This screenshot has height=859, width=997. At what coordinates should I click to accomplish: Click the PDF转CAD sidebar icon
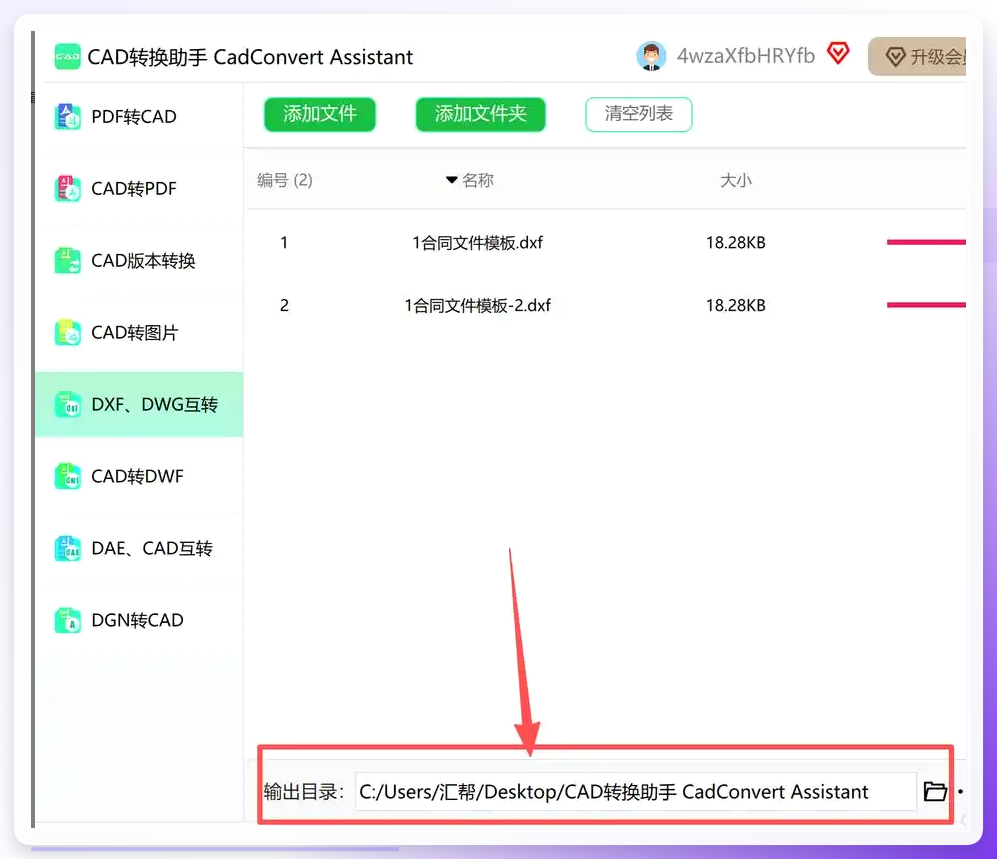point(67,116)
